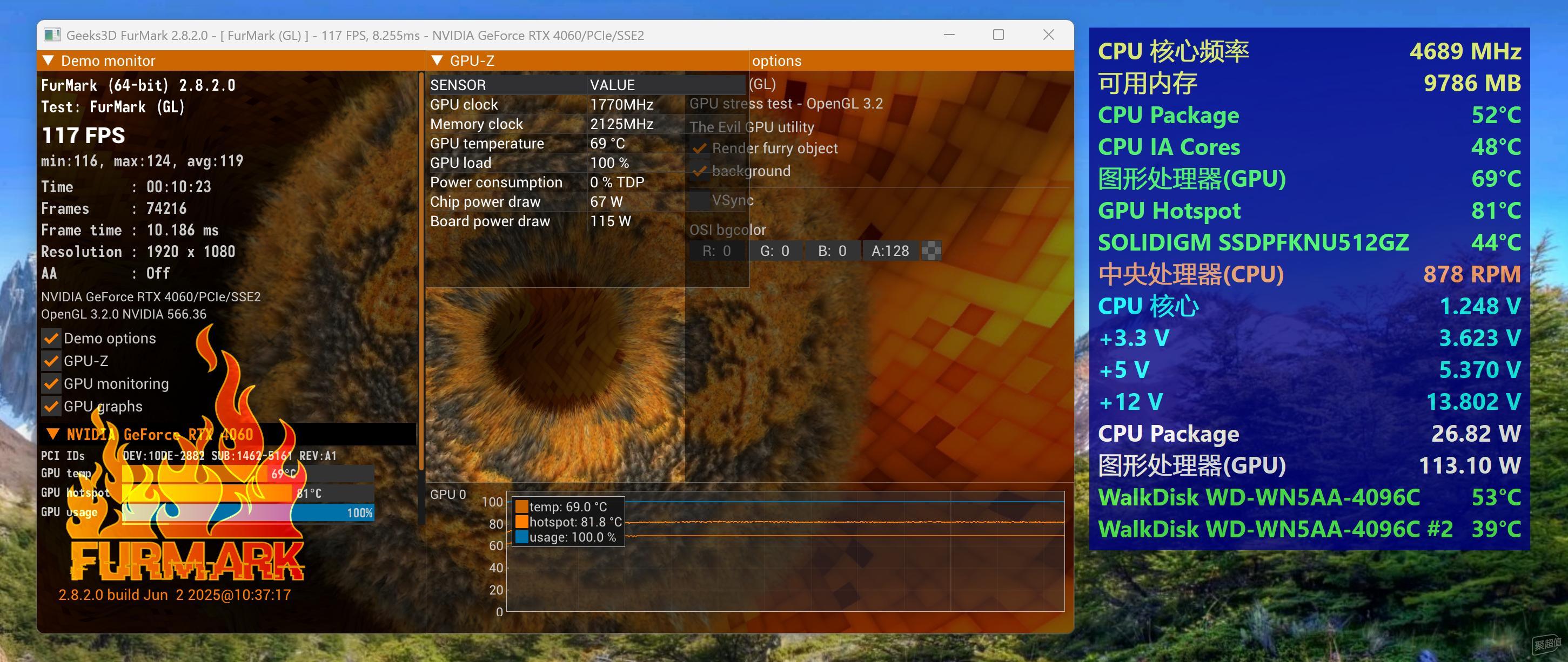Click Board power draw 115 W row
Image resolution: width=1568 pixels, height=662 pixels.
coord(587,221)
